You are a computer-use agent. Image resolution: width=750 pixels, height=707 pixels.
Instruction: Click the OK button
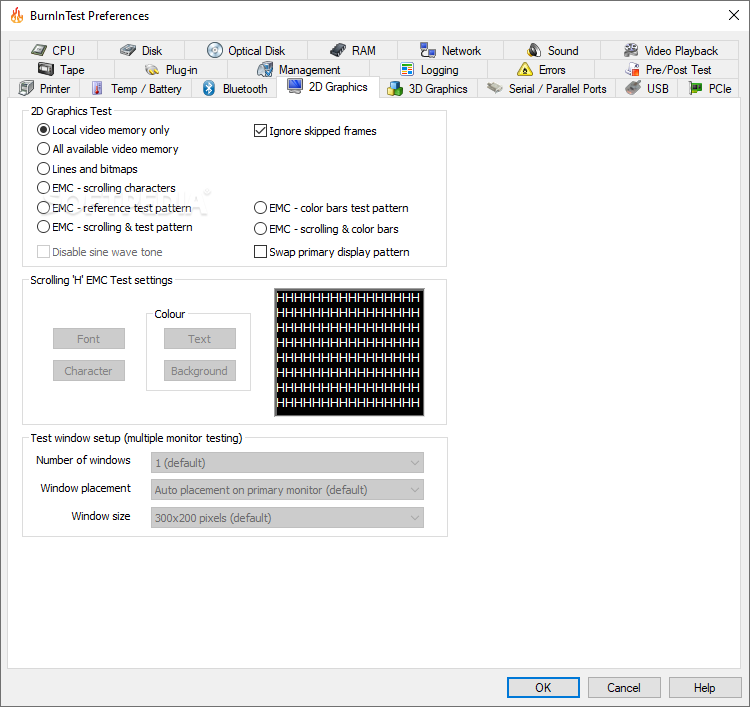[543, 687]
